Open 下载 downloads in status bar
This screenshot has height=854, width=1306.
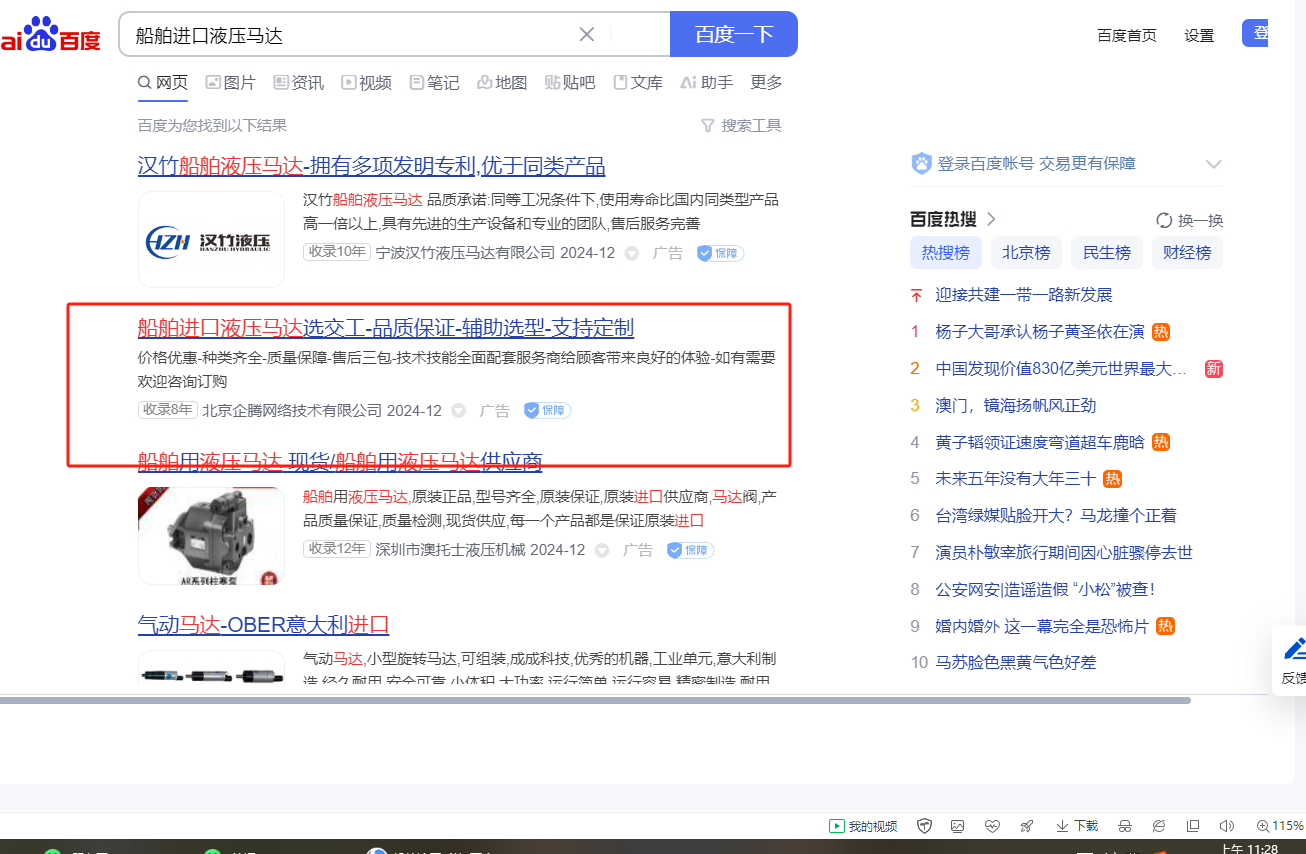(x=1077, y=826)
